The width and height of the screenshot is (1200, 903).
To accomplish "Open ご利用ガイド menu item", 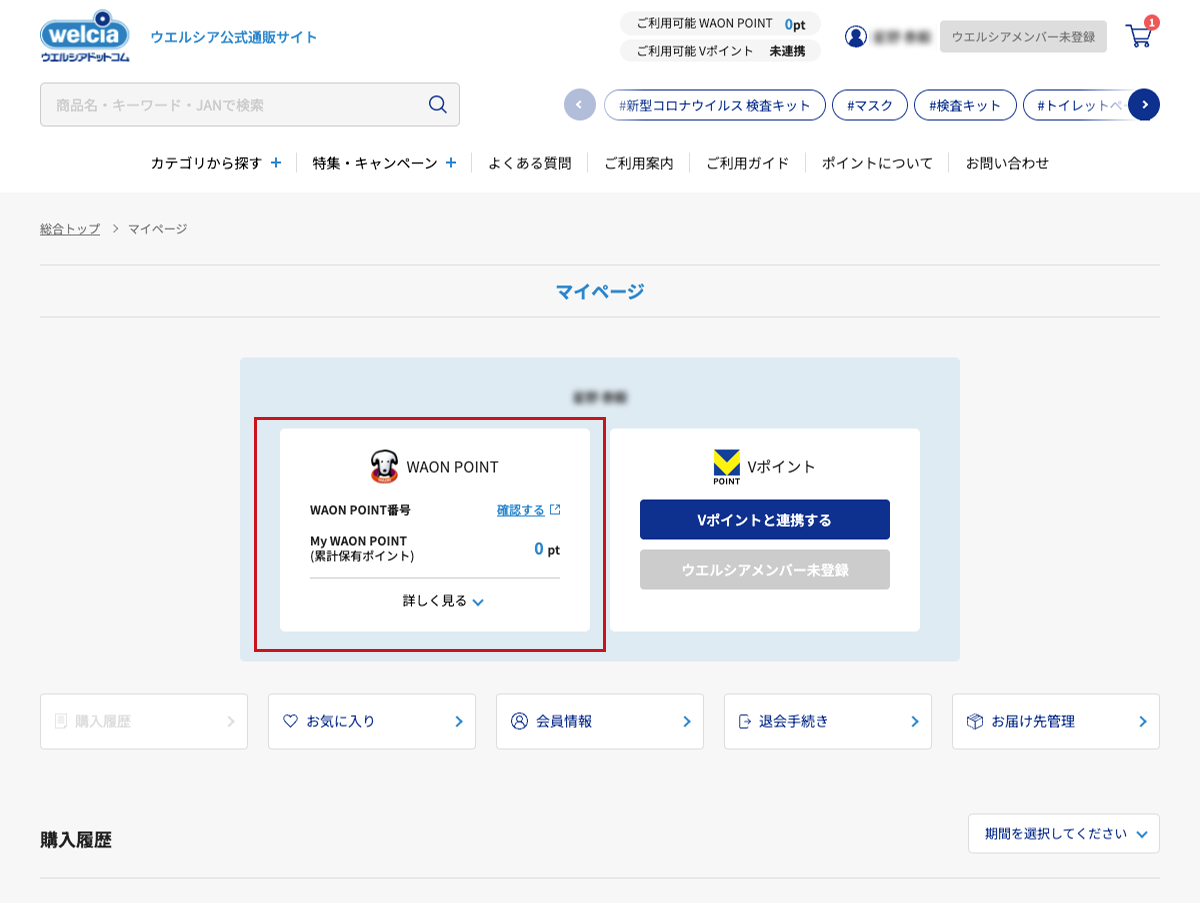I will [748, 163].
